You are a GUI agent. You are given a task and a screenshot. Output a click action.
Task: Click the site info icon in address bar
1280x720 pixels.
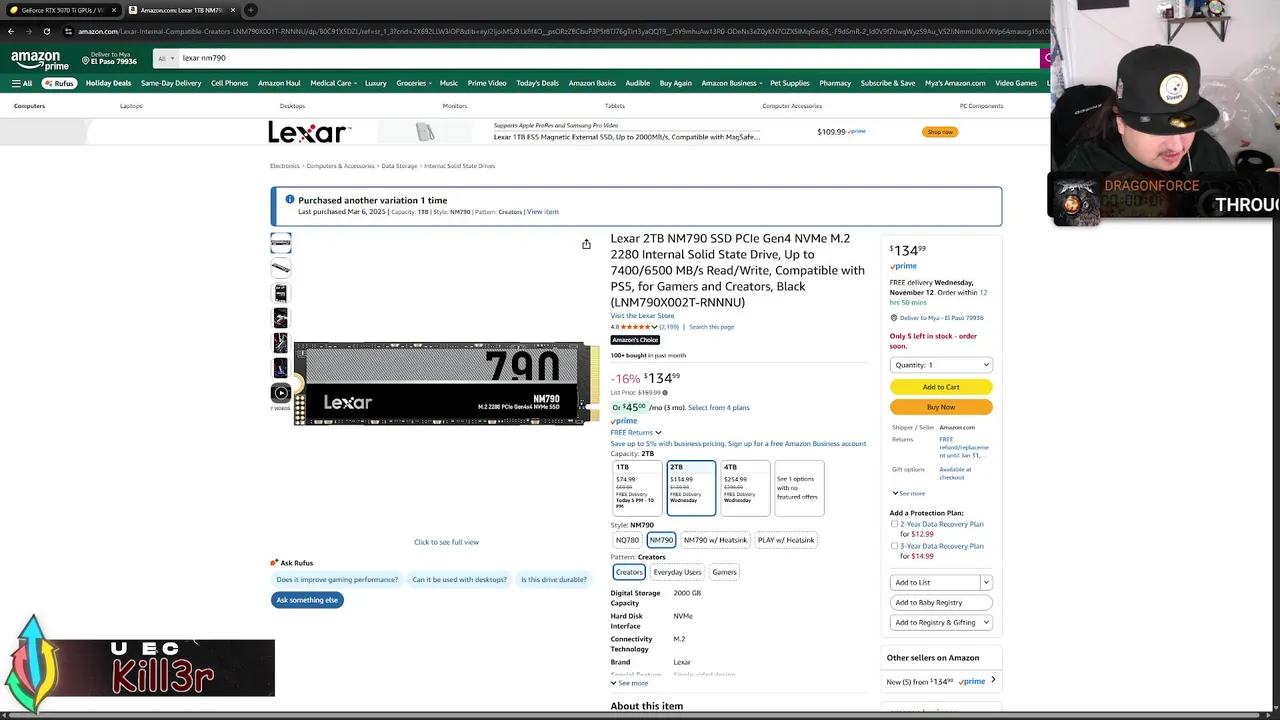tap(68, 31)
